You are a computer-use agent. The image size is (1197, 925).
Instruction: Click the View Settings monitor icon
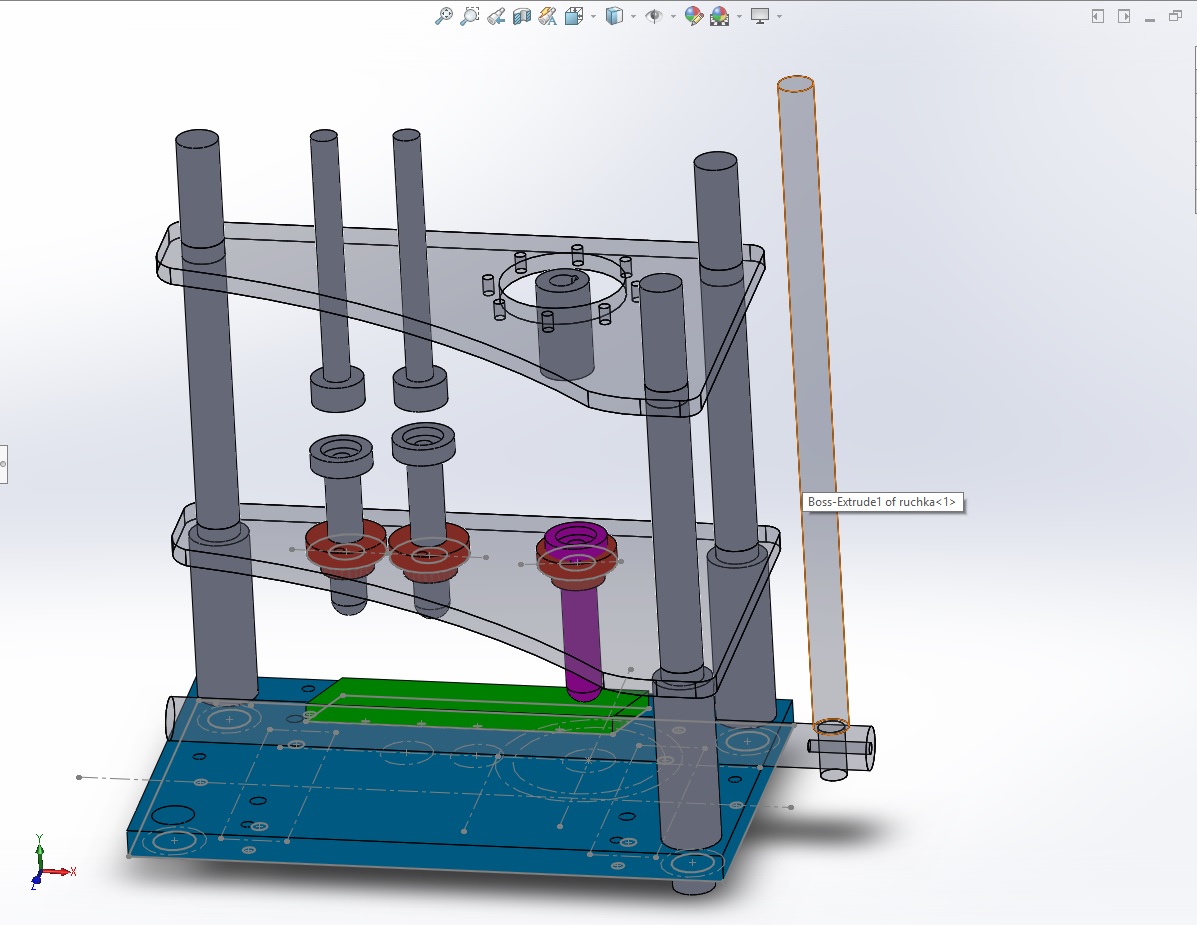click(x=761, y=16)
